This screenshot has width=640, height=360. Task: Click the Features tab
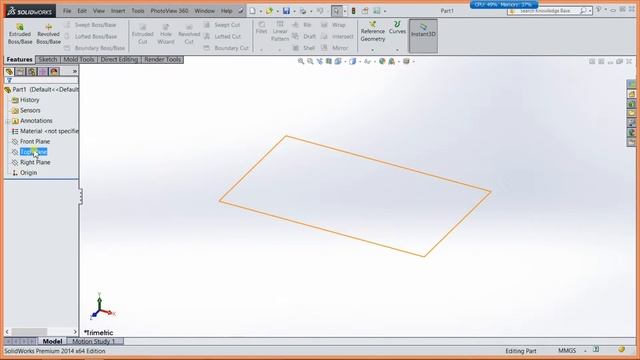tap(19, 60)
